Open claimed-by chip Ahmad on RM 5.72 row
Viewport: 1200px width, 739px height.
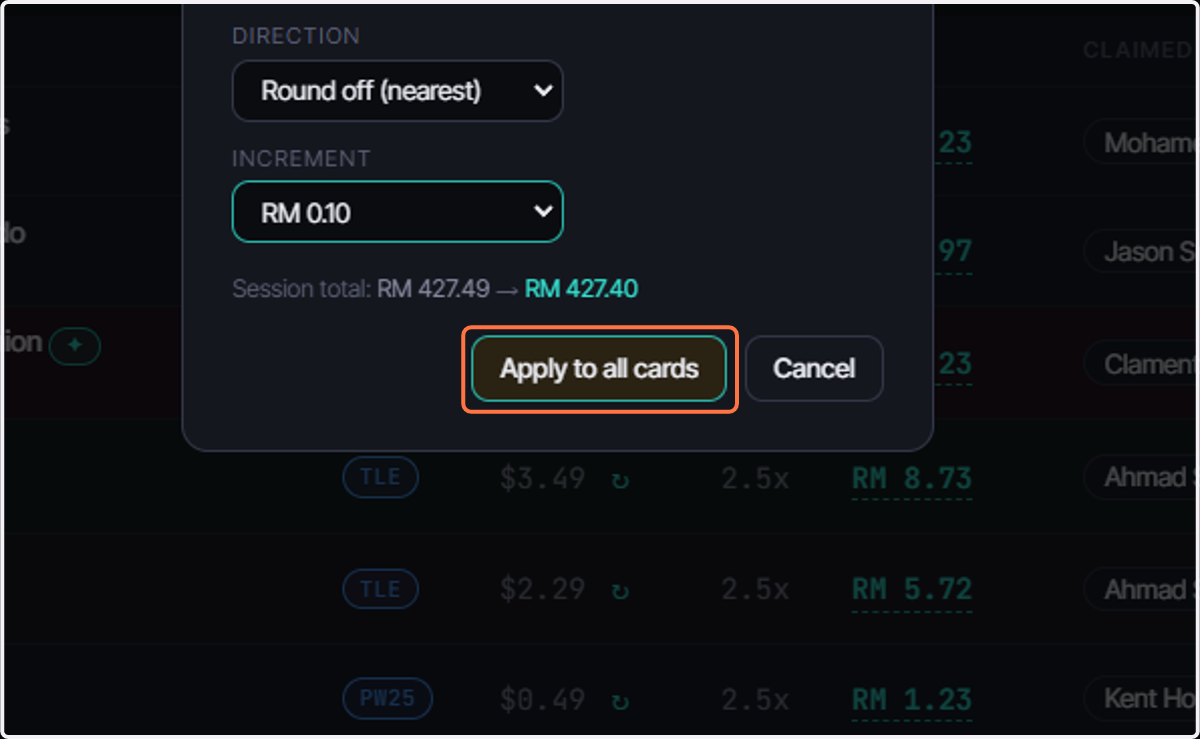pyautogui.click(x=1141, y=590)
